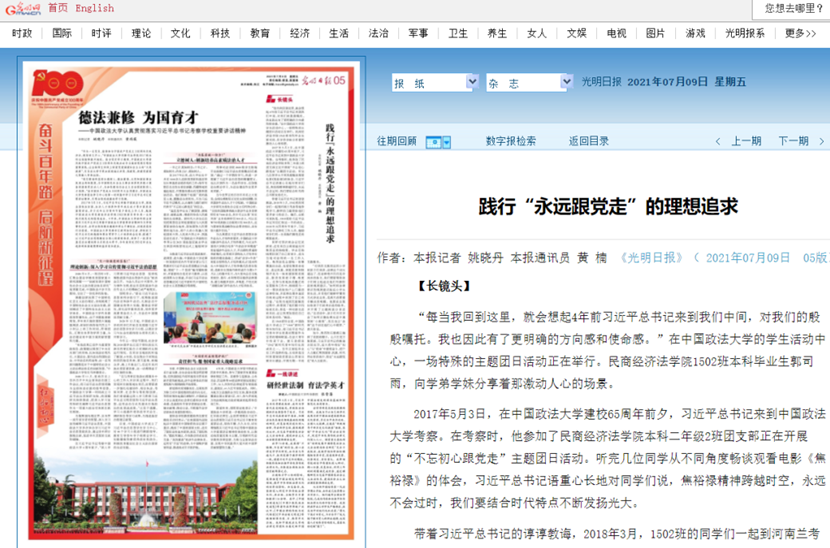830x548 pixels.
Task: Open the 电视 menu item
Action: pos(616,33)
